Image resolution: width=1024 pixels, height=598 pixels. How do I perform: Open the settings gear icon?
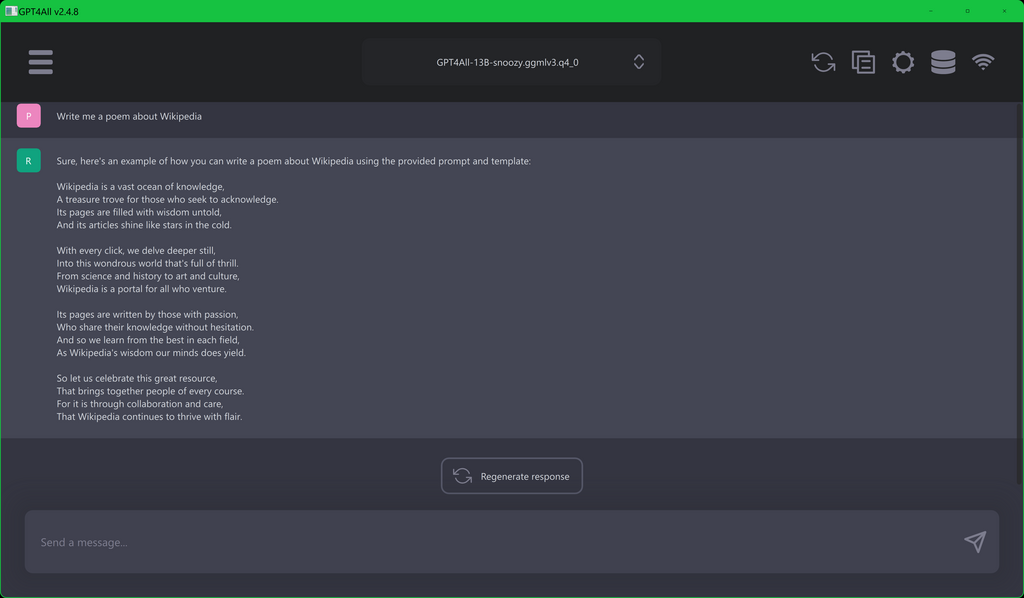pyautogui.click(x=903, y=61)
